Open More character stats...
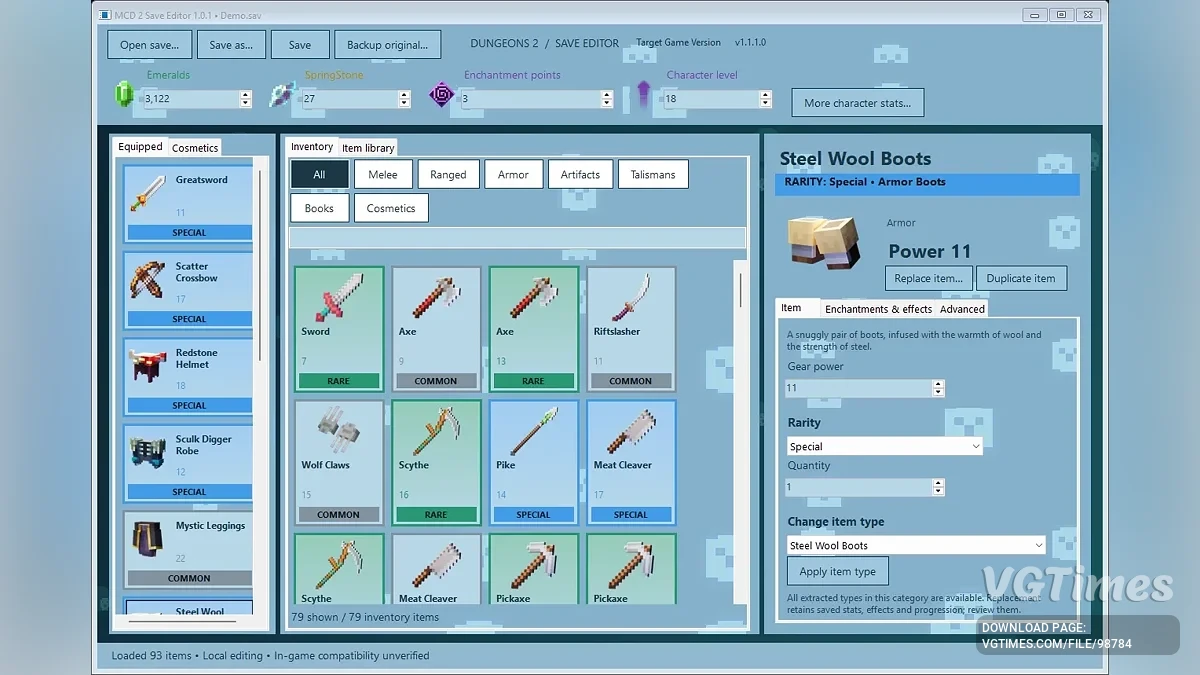Screen dimensions: 1200x675 tap(858, 103)
